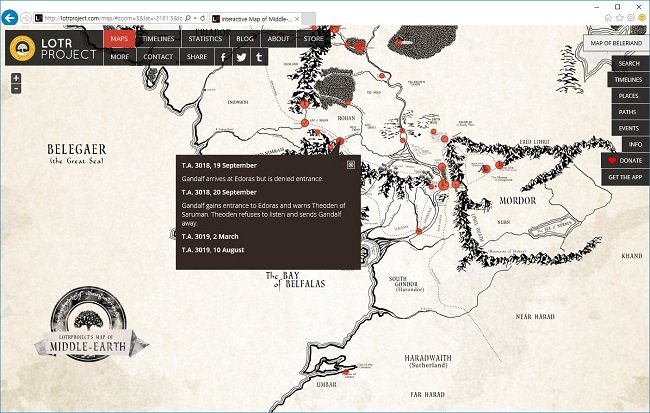Screen dimensions: 650x413
Task: Open a new browser tab
Action: 308,19
